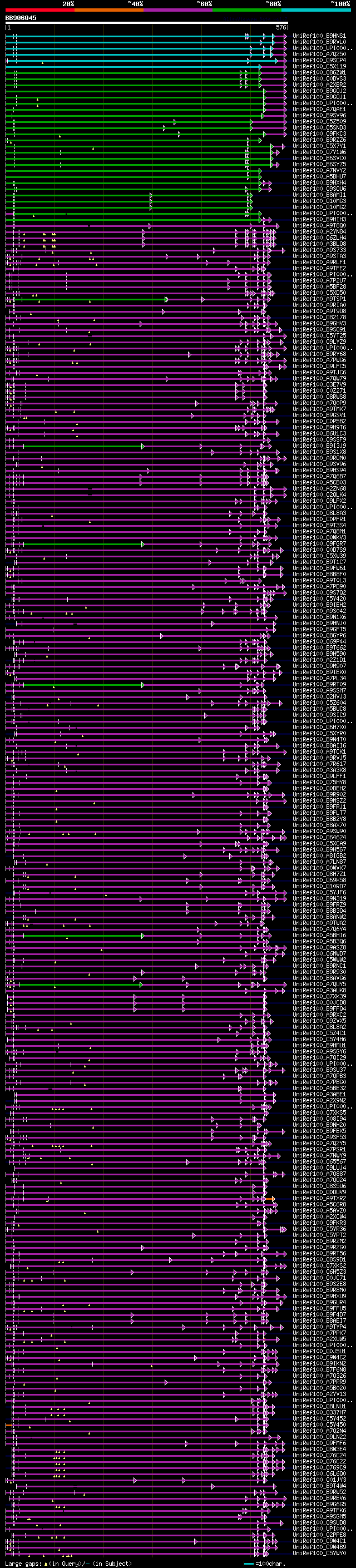Click the white query sequence ruler bar

147,23
